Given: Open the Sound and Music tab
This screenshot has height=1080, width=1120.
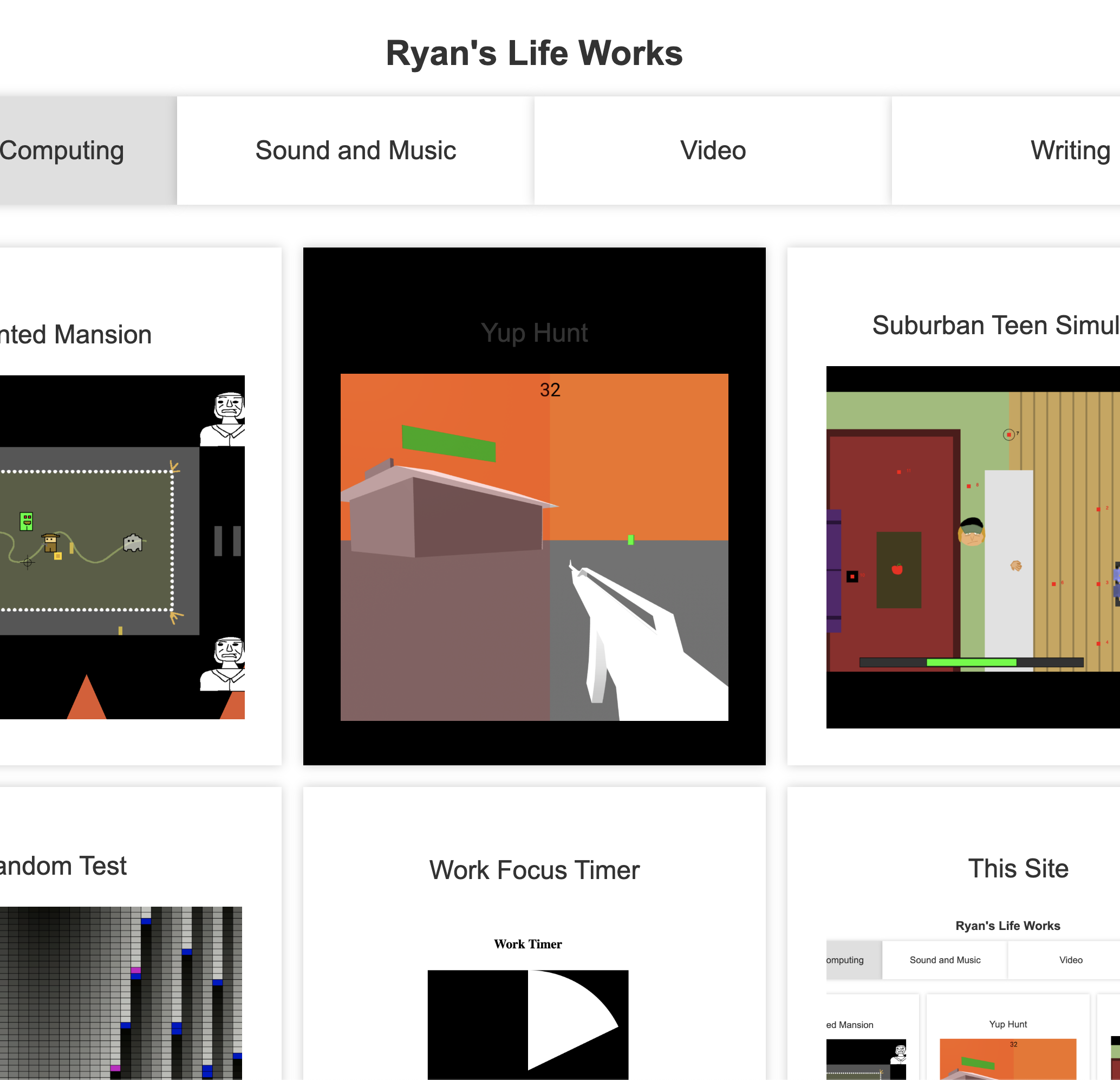Looking at the screenshot, I should point(355,150).
